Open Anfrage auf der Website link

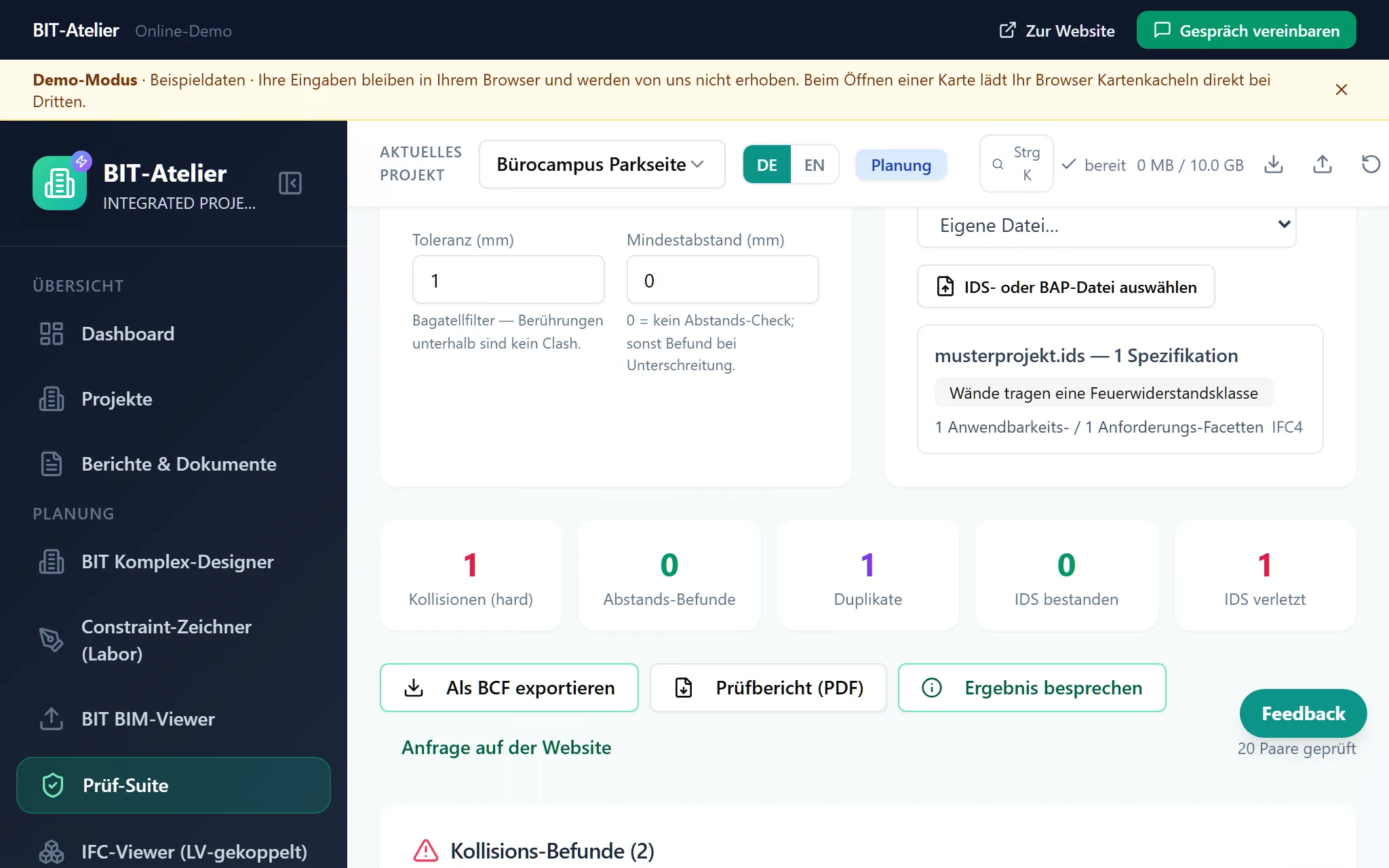point(506,747)
